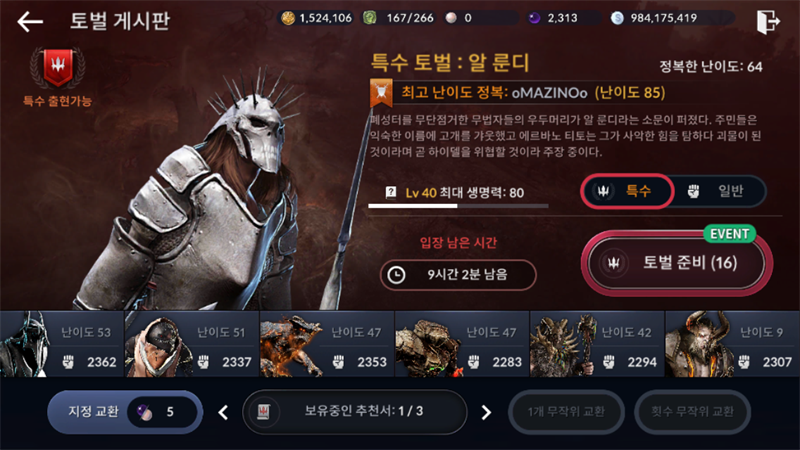Viewport: 800px width, 450px height.
Task: Open the boss info question mark icon
Action: [391, 192]
